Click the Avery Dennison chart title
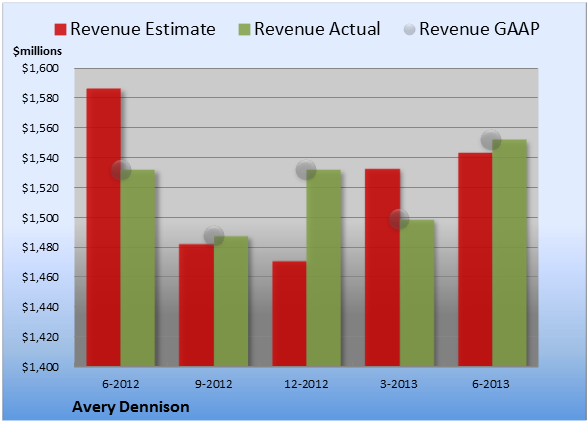 (131, 407)
